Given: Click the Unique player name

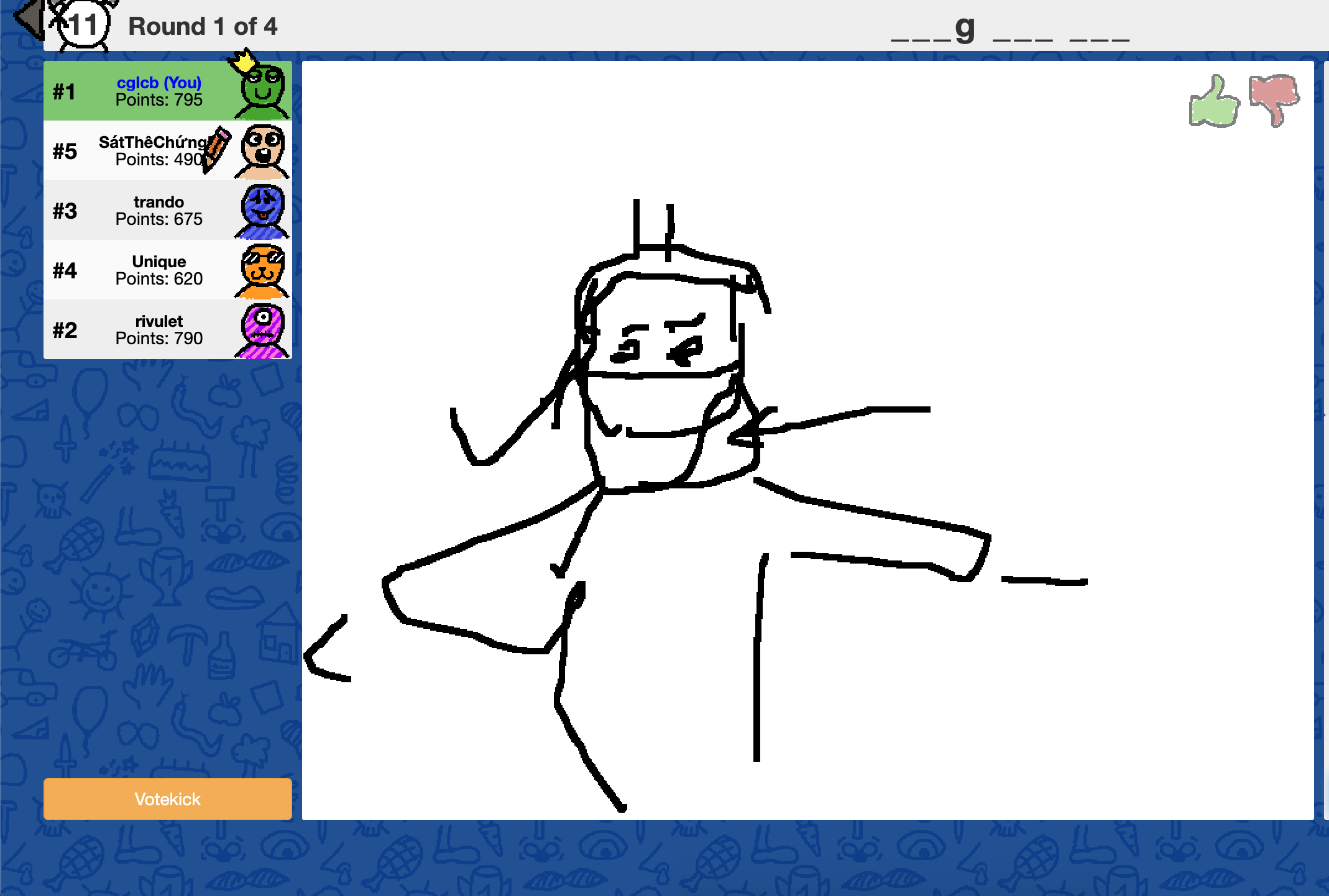Looking at the screenshot, I should point(159,262).
